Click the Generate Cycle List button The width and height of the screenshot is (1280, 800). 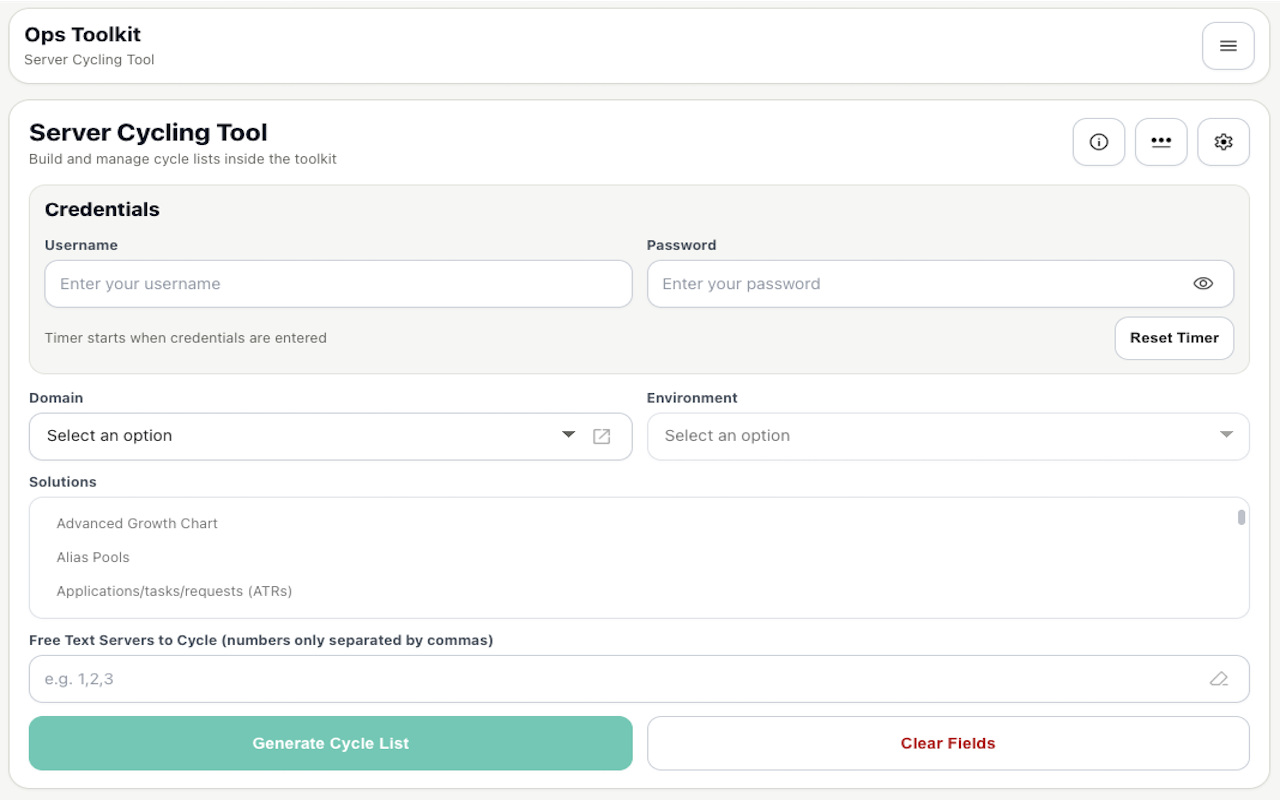pyautogui.click(x=331, y=743)
